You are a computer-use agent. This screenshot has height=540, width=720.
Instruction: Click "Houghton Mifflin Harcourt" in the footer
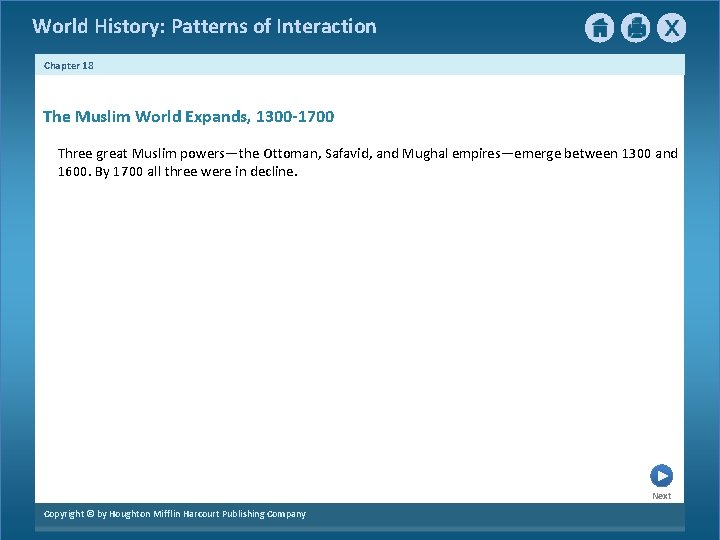click(x=164, y=514)
